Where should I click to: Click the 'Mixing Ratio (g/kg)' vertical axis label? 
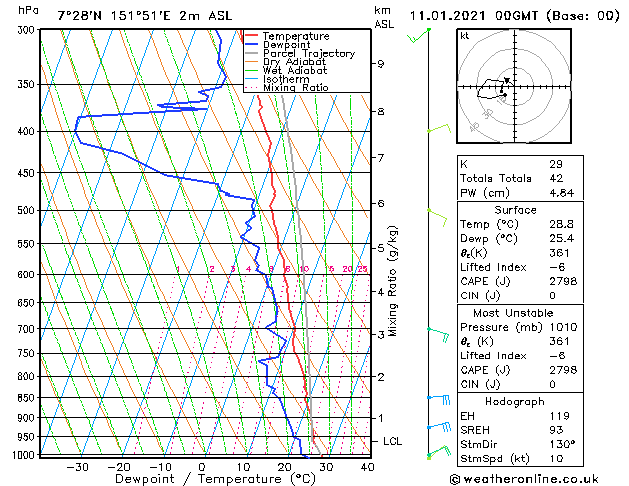[392, 281]
